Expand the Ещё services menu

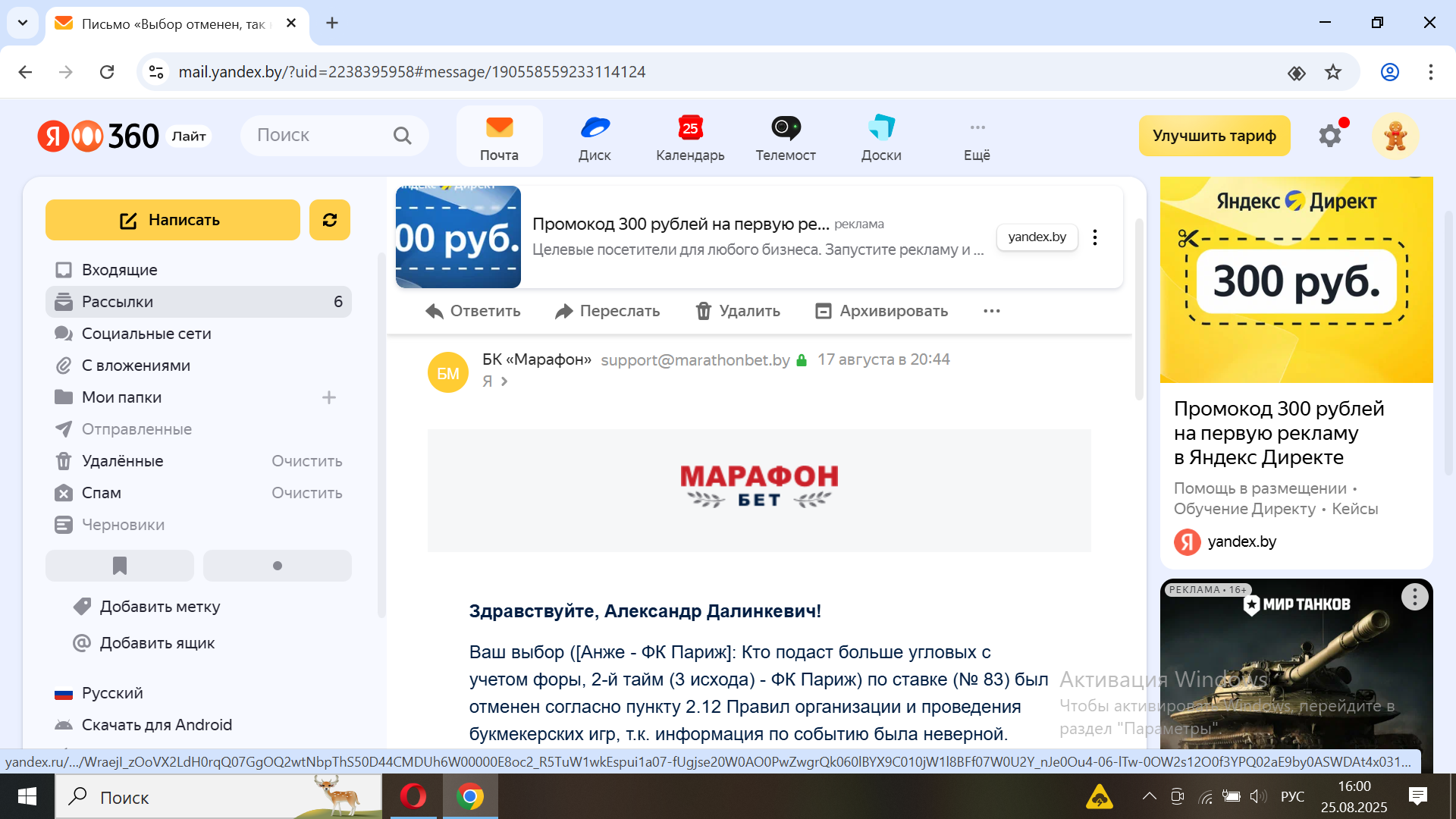[977, 137]
